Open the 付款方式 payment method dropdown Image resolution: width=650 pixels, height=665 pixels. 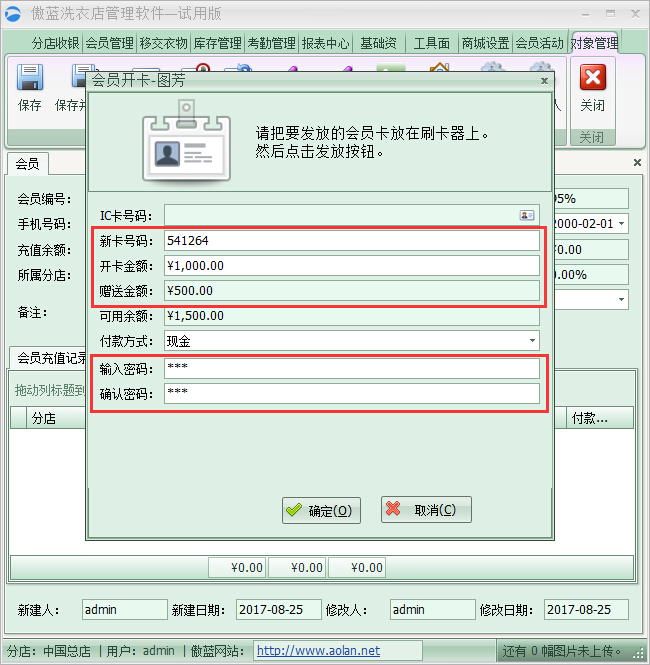coord(532,341)
